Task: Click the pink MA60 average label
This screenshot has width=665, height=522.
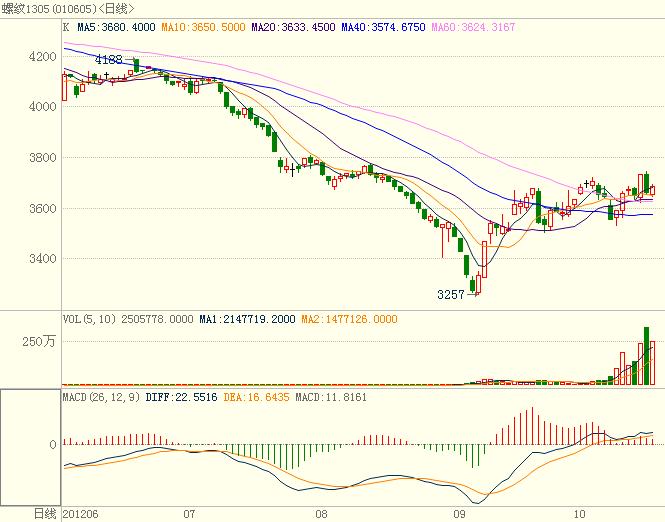Action: tap(473, 28)
